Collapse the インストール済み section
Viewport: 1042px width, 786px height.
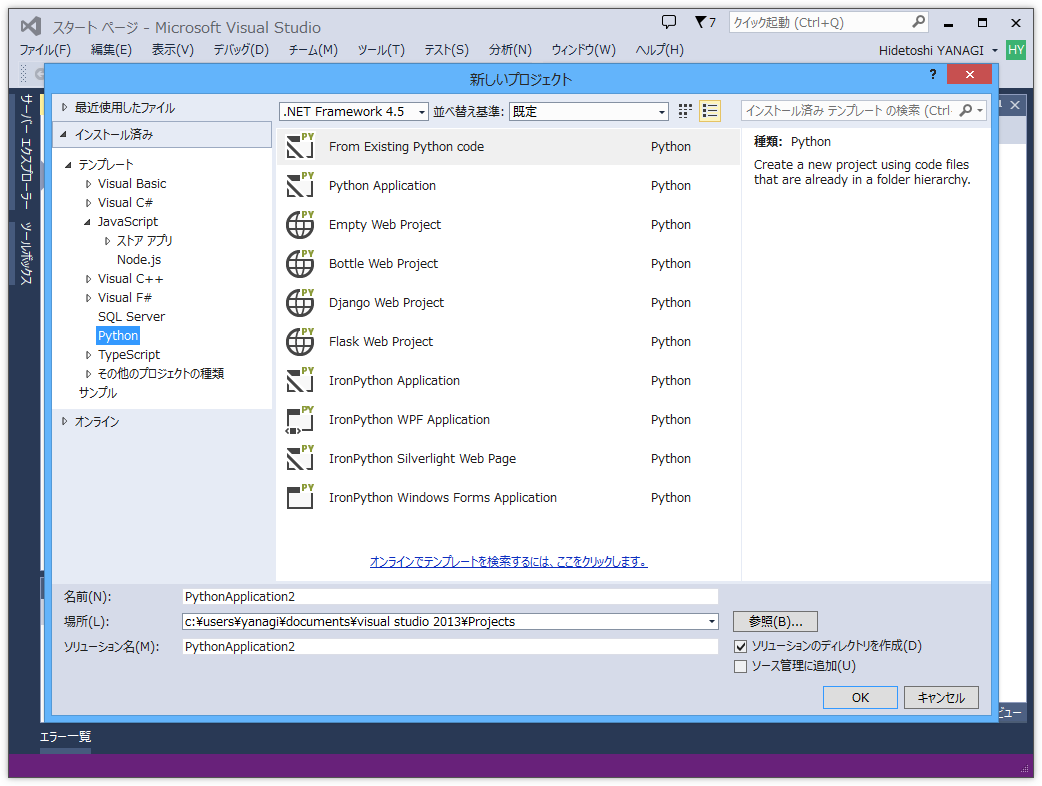64,134
